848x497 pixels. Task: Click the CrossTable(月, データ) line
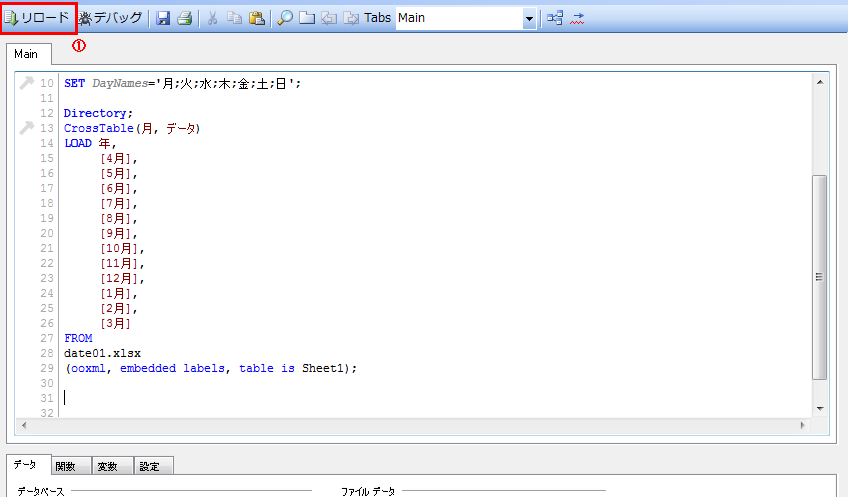[132, 128]
